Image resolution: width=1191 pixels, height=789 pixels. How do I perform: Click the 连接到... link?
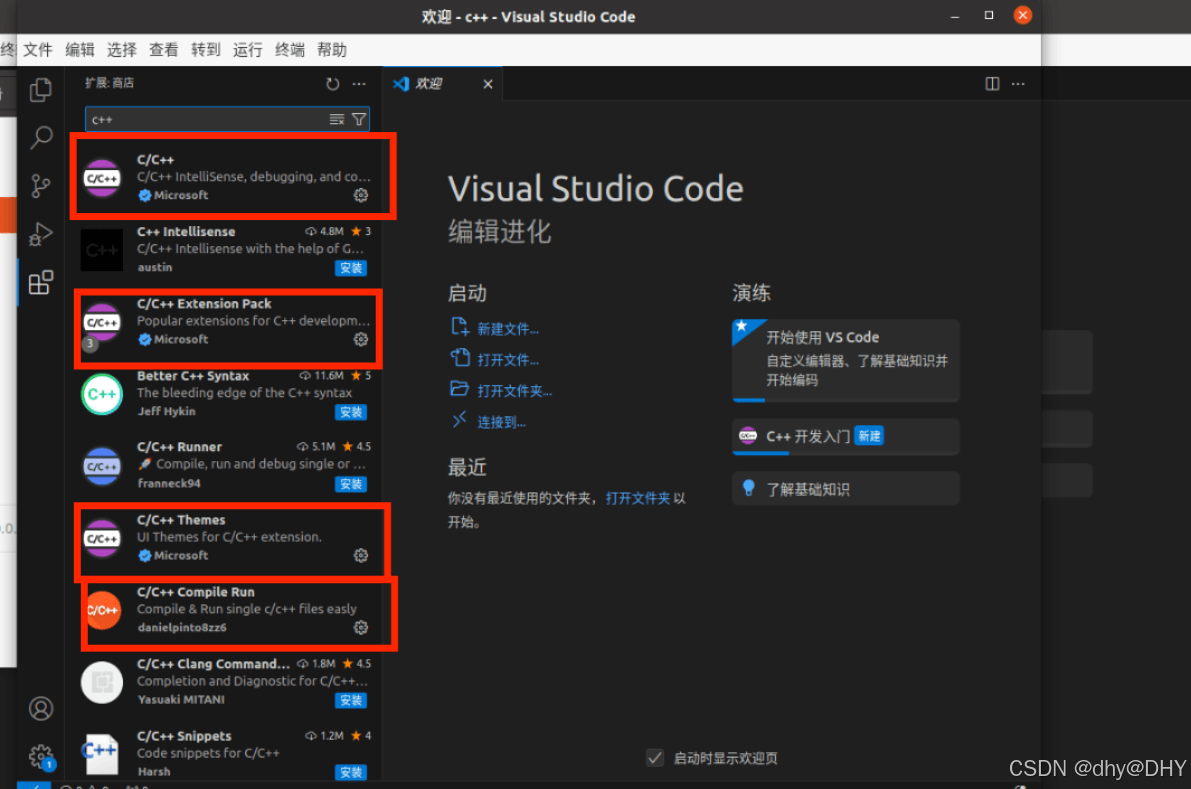pyautogui.click(x=501, y=422)
